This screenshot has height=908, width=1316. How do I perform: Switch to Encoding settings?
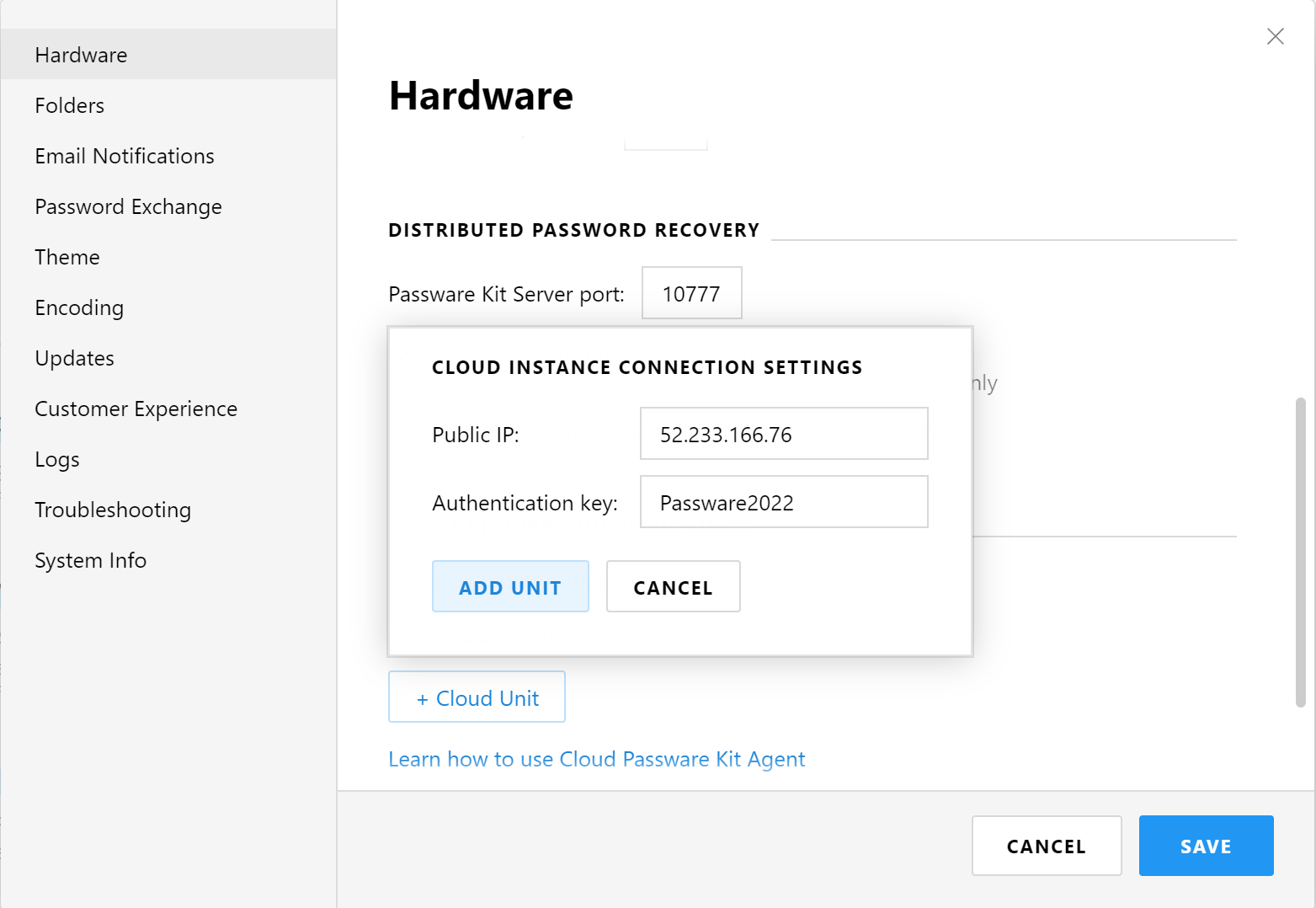[x=168, y=307]
